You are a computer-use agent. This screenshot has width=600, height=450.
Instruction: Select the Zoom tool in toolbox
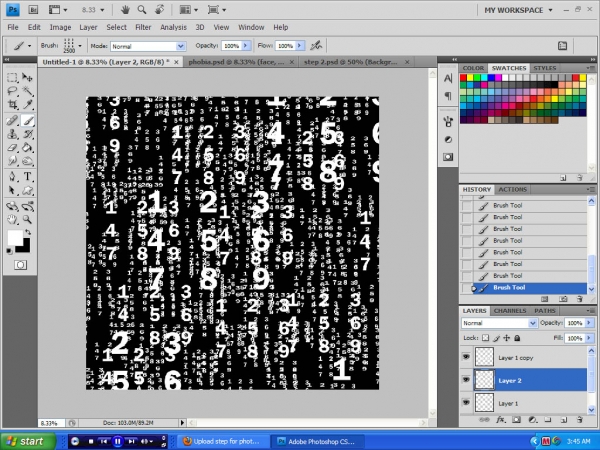tap(28, 219)
